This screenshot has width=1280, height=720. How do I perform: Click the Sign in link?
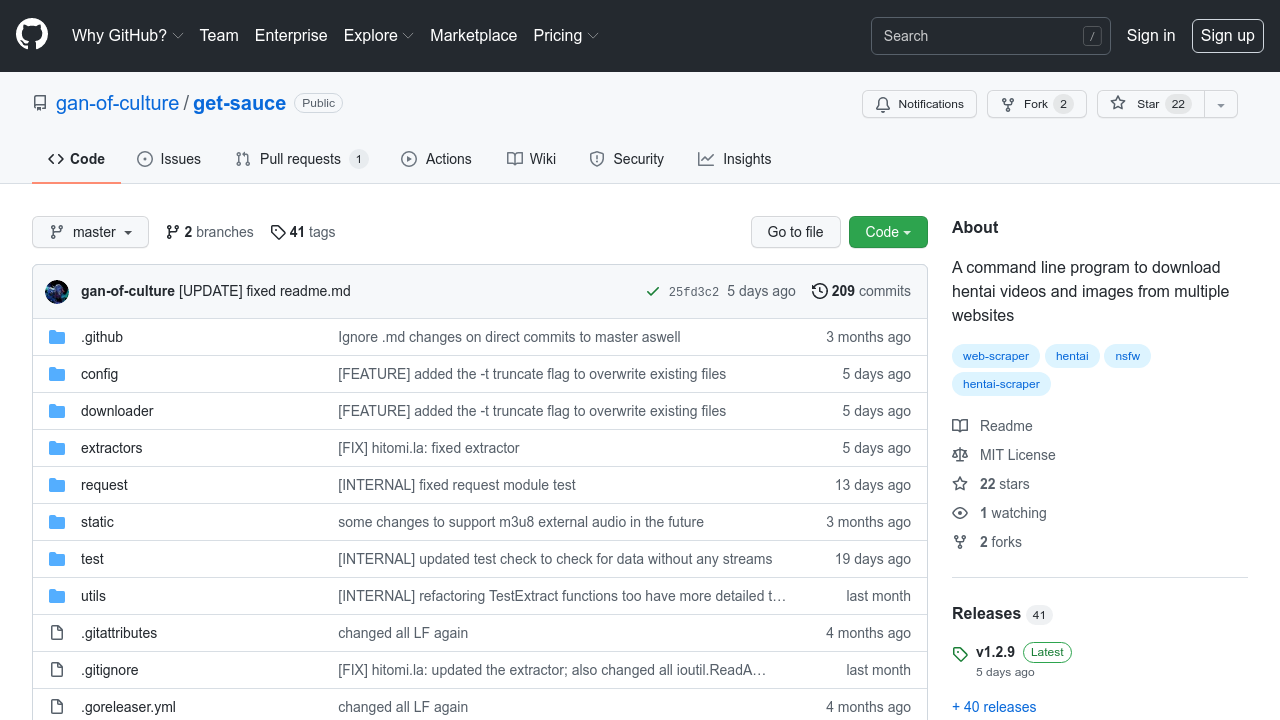tap(1151, 35)
